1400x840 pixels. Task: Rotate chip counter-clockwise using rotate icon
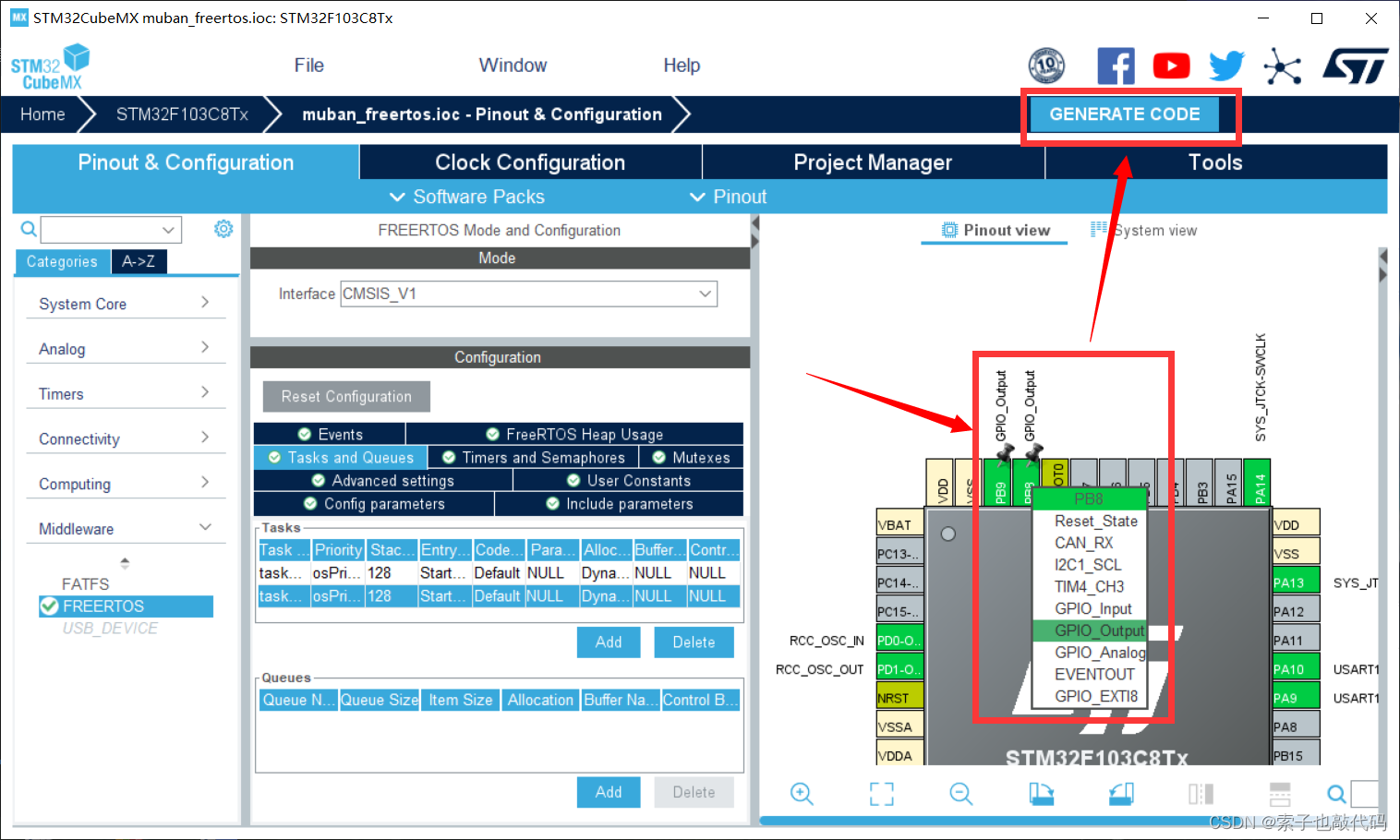[x=1121, y=794]
